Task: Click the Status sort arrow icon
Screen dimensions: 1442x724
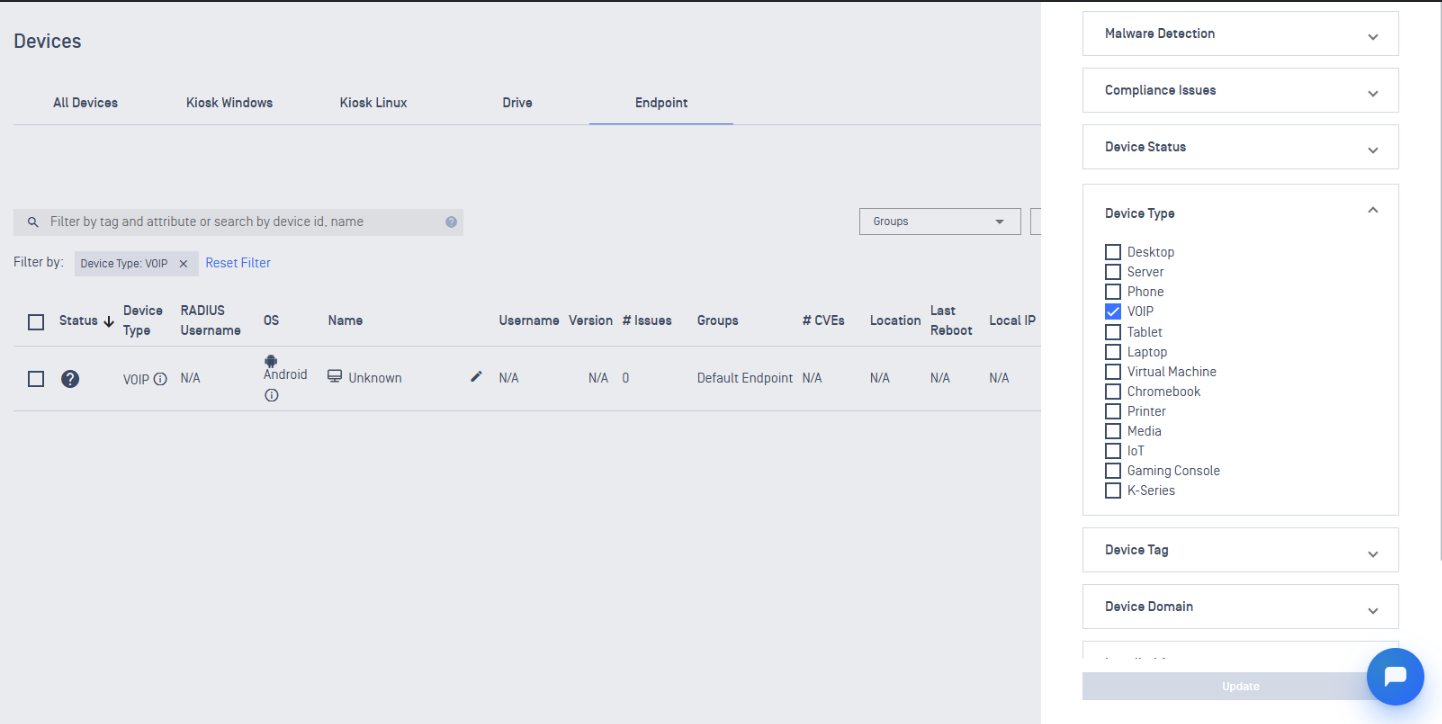Action: [108, 321]
